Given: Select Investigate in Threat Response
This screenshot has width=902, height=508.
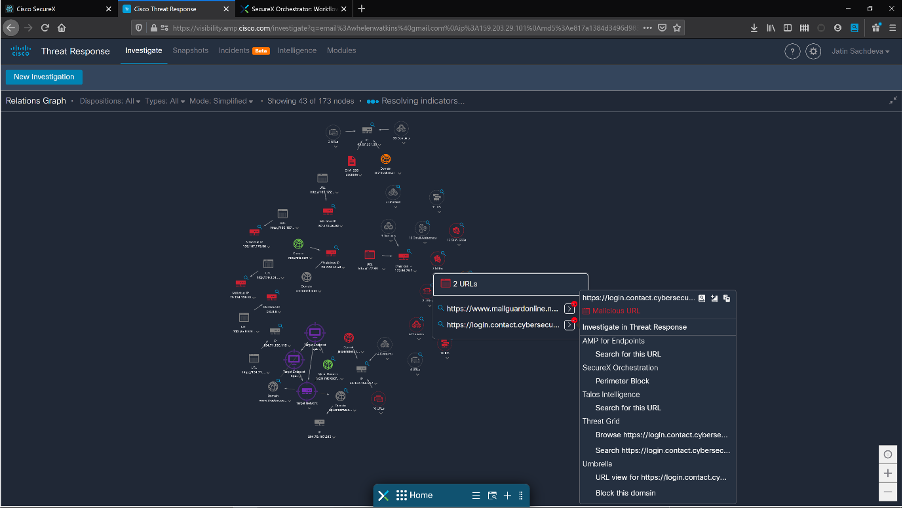Looking at the screenshot, I should [x=634, y=327].
